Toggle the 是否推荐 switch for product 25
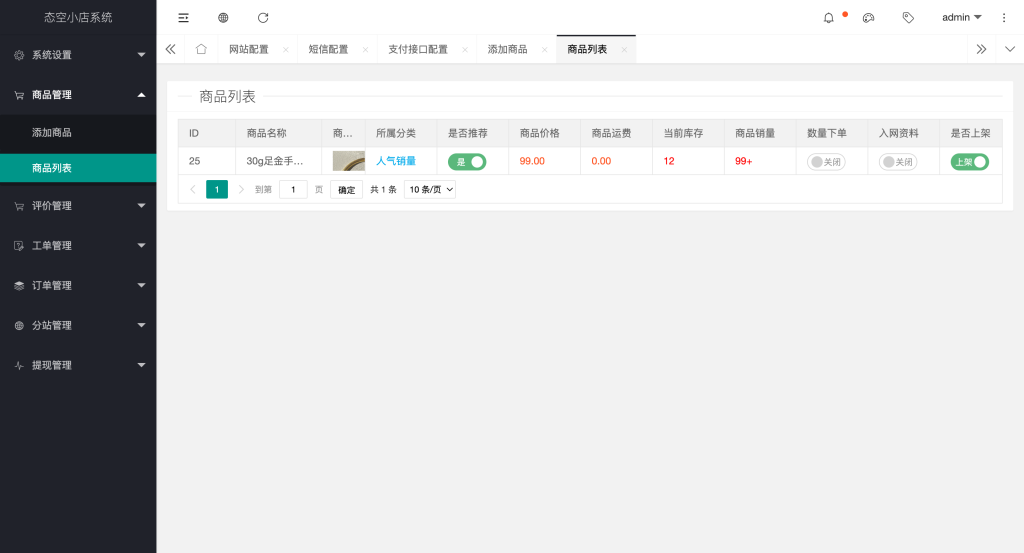Viewport: 1024px width, 553px height. (x=467, y=162)
